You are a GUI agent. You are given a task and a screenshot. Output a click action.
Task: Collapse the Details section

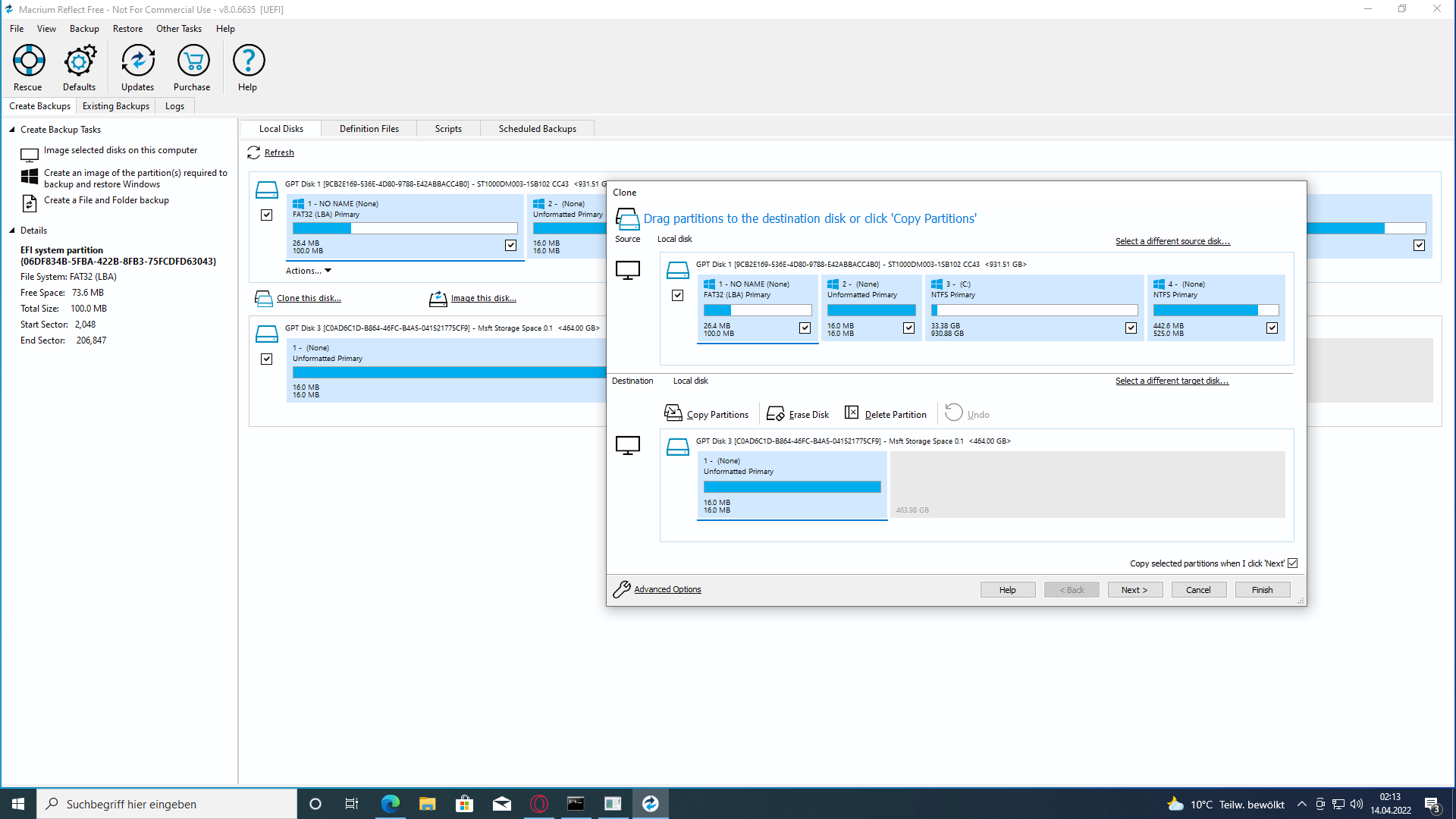(x=12, y=231)
